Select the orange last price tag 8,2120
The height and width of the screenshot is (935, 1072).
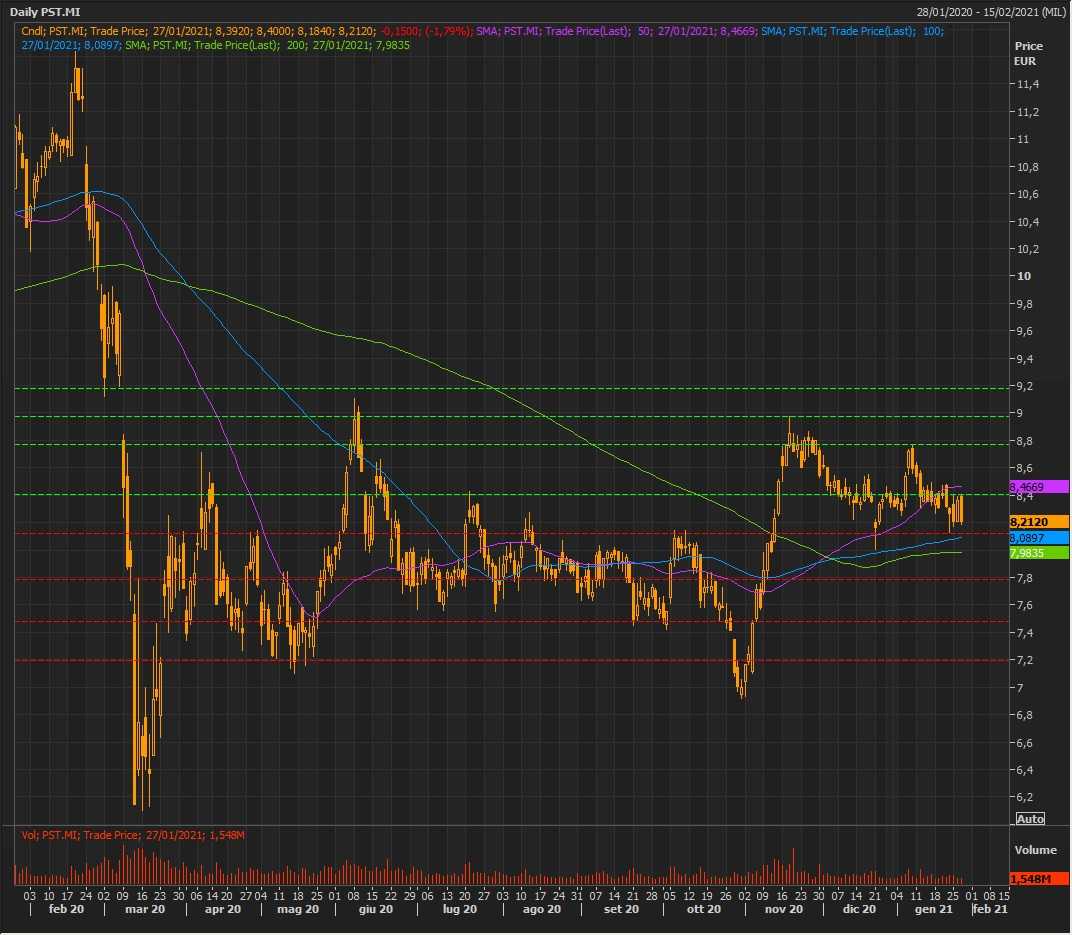tap(1040, 522)
